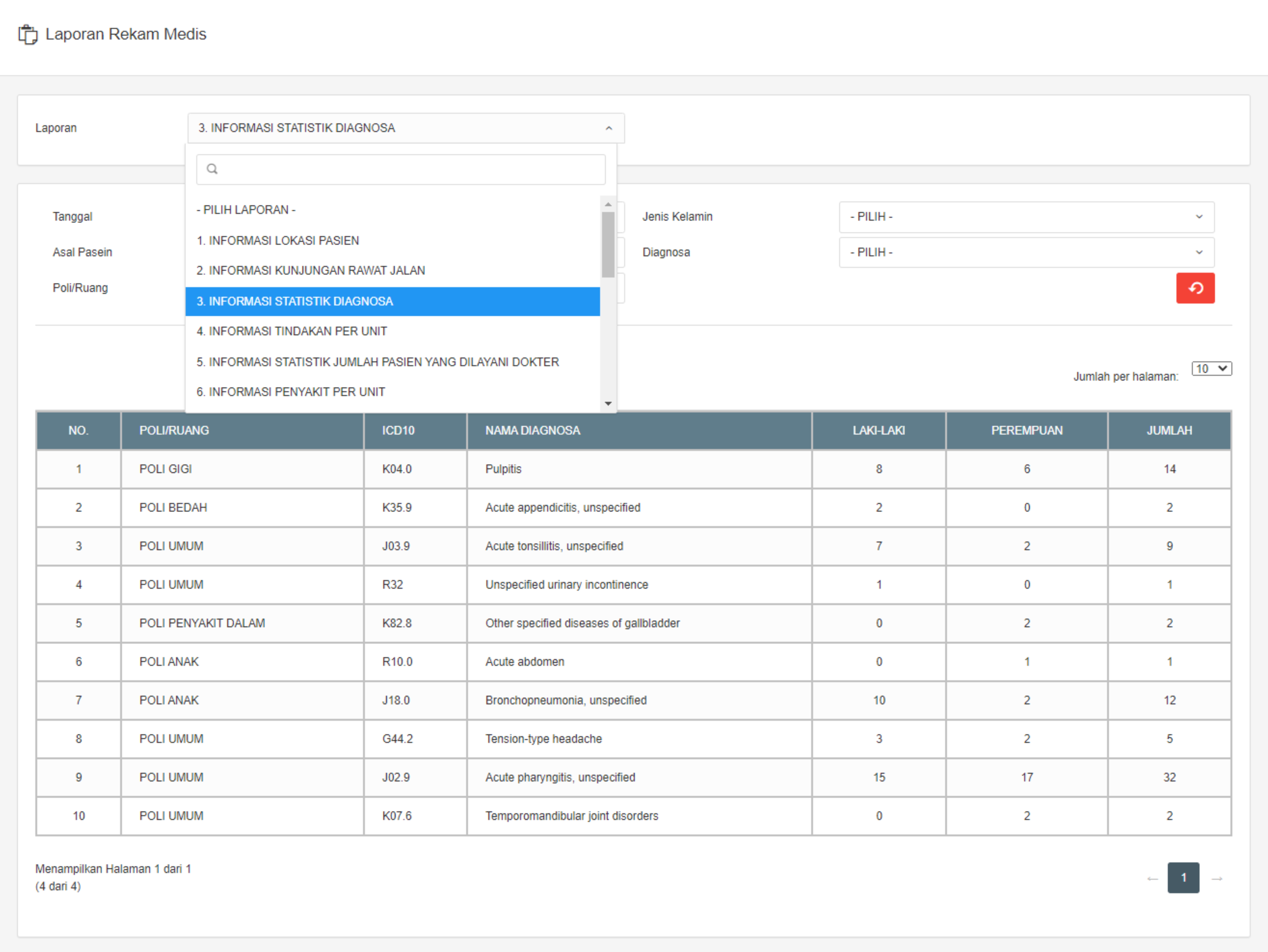The width and height of the screenshot is (1268, 952).
Task: Pick the - PILIH LAPORAN - option
Action: [x=246, y=210]
